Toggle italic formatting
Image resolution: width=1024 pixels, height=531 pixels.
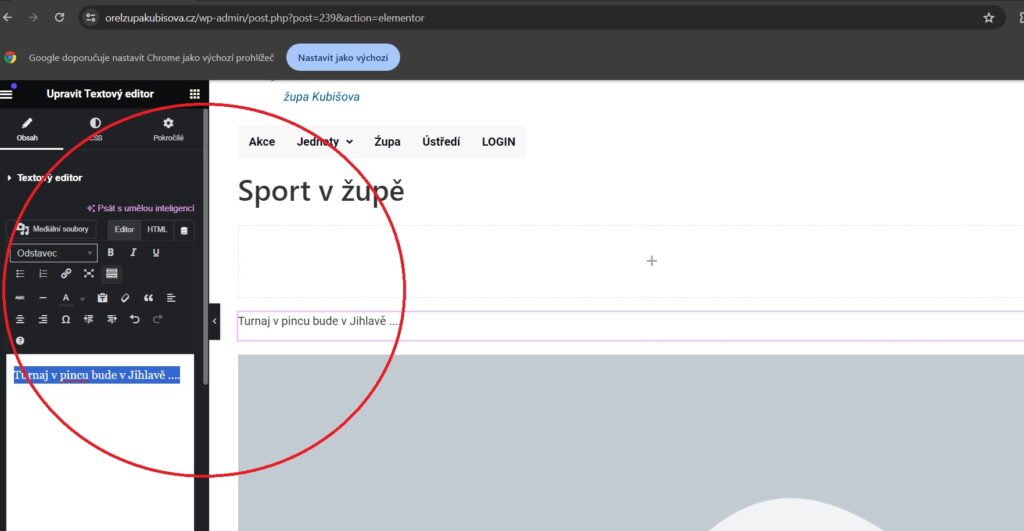point(133,253)
